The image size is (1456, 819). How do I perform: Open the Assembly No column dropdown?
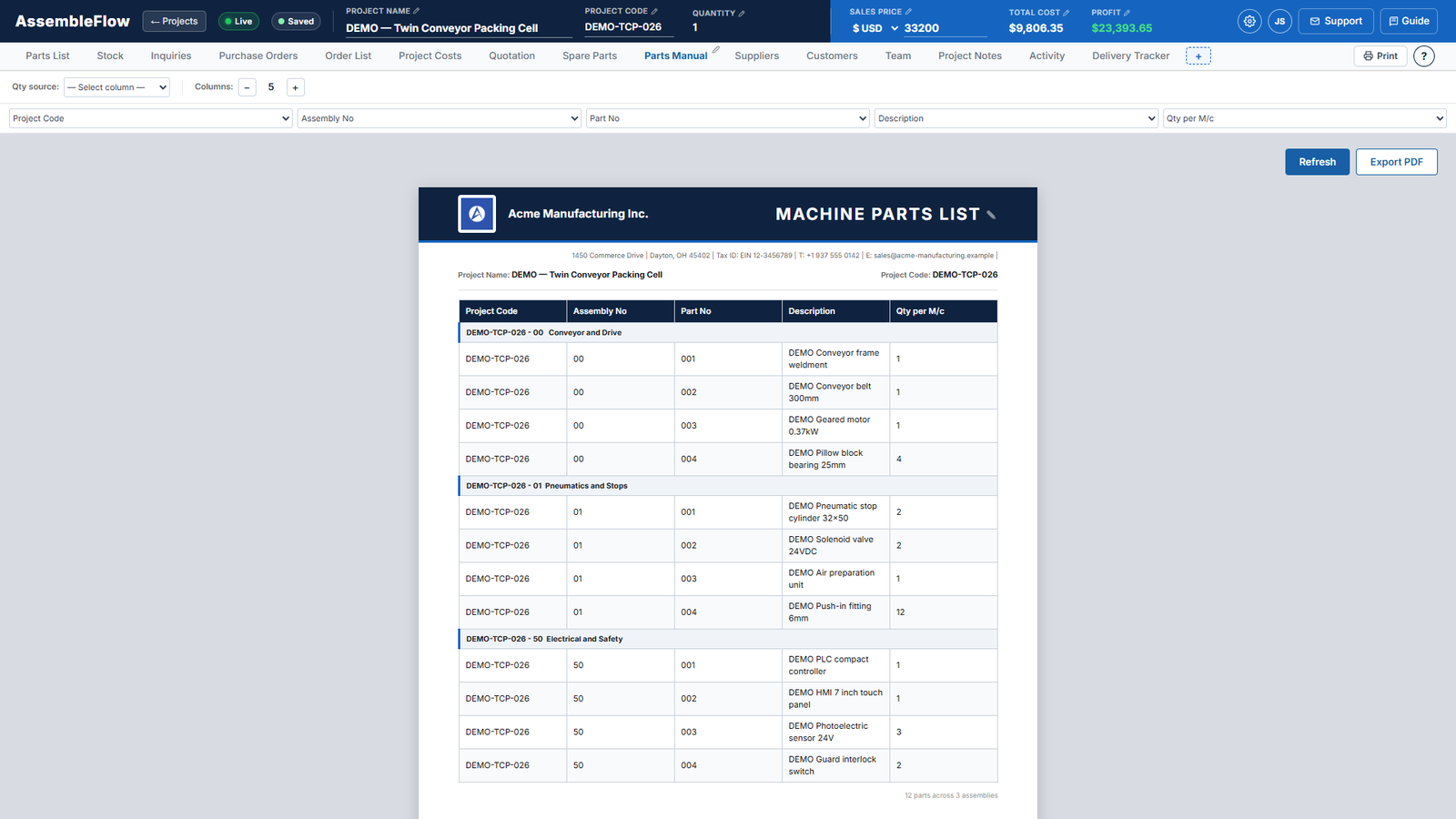click(x=439, y=118)
